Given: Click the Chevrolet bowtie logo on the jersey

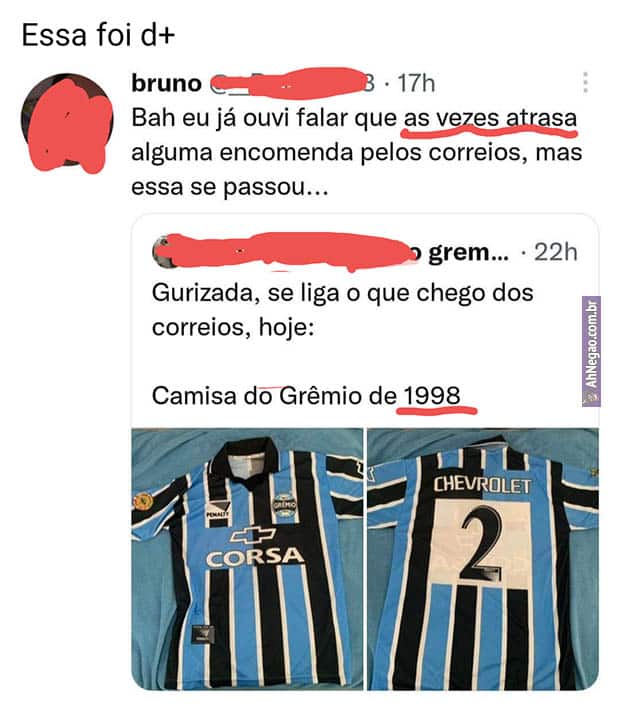Looking at the screenshot, I should coord(253,535).
